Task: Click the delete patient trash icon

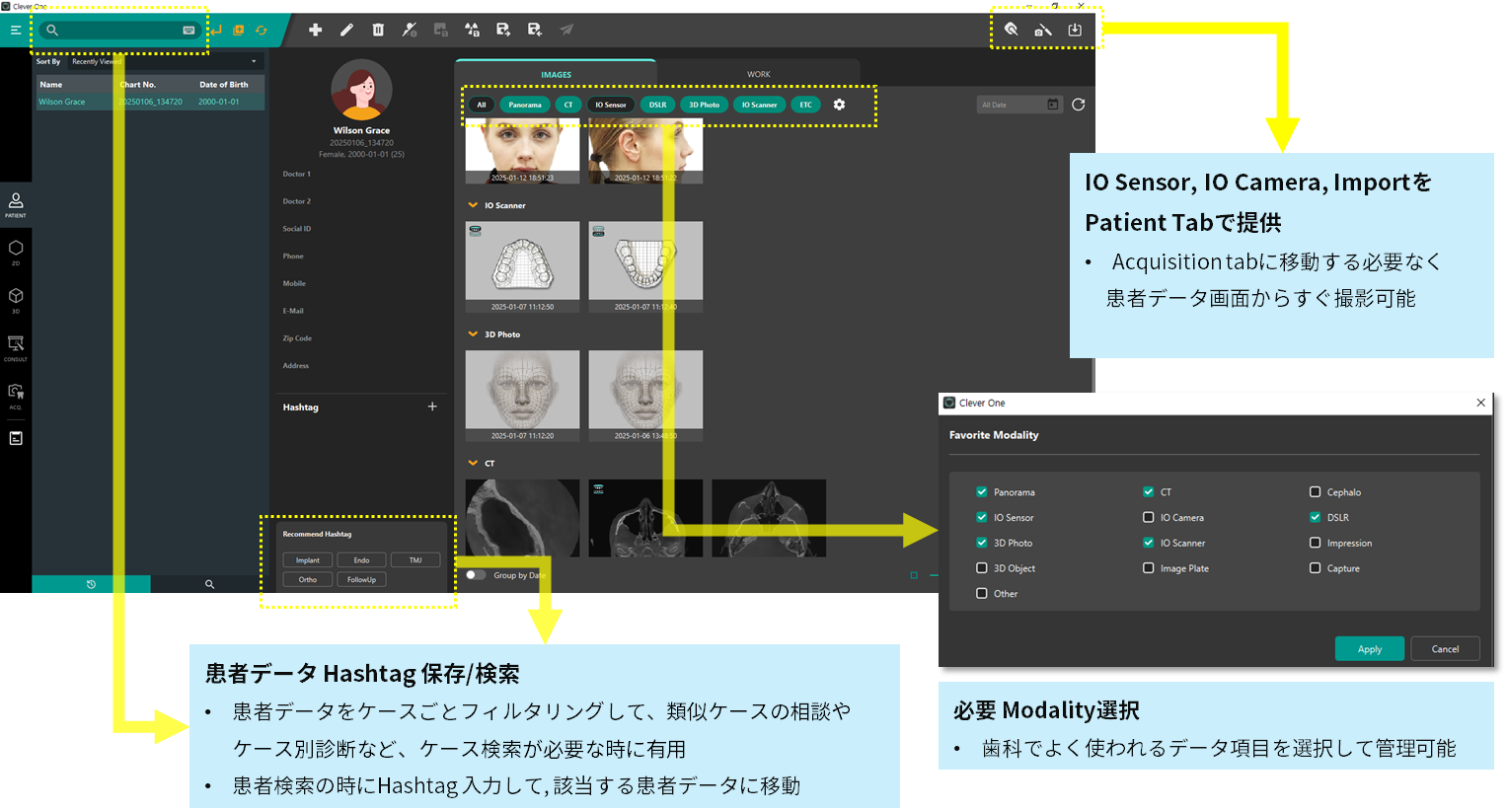Action: [x=378, y=30]
